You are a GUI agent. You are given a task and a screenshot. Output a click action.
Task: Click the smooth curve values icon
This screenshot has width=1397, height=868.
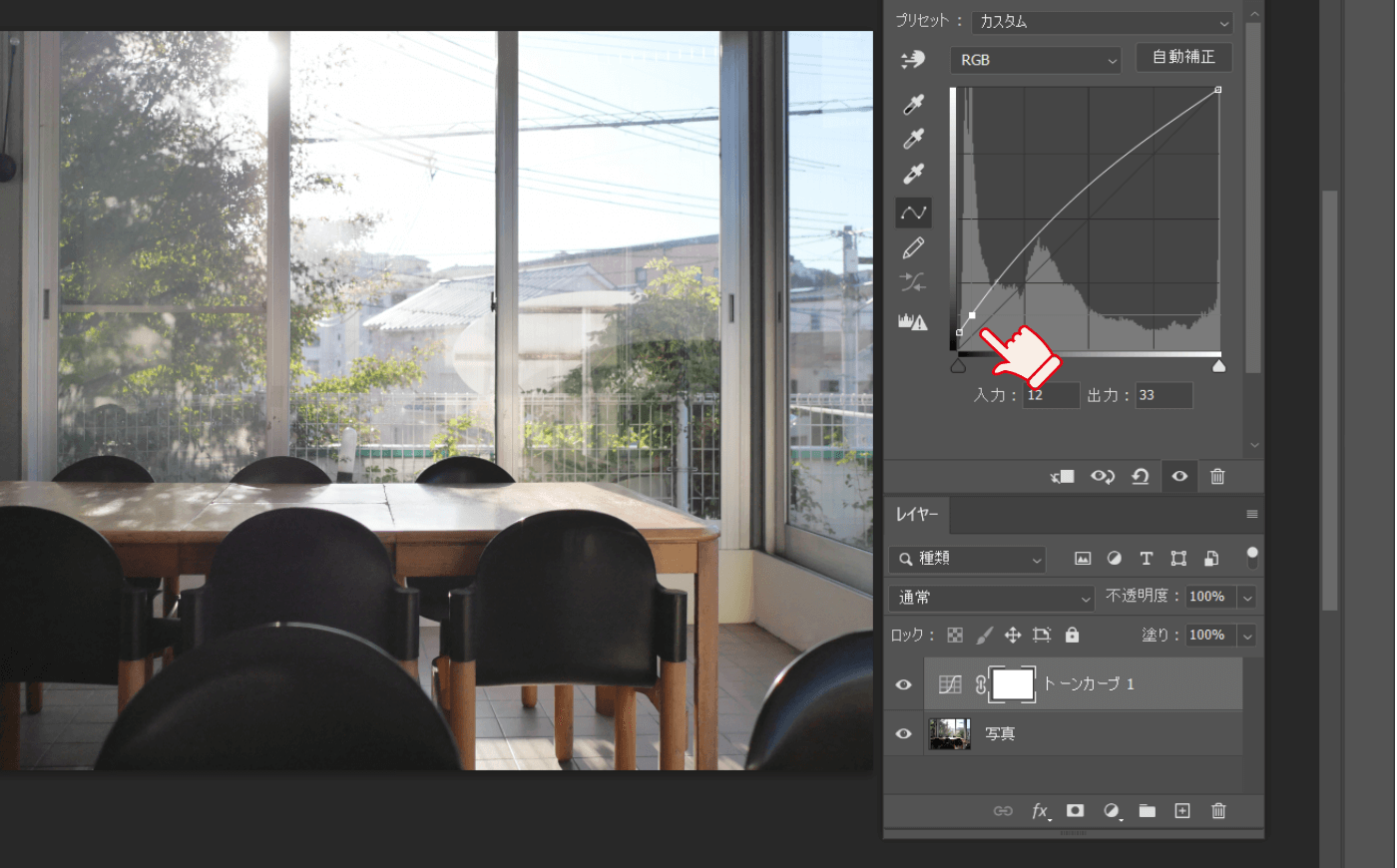(x=913, y=282)
